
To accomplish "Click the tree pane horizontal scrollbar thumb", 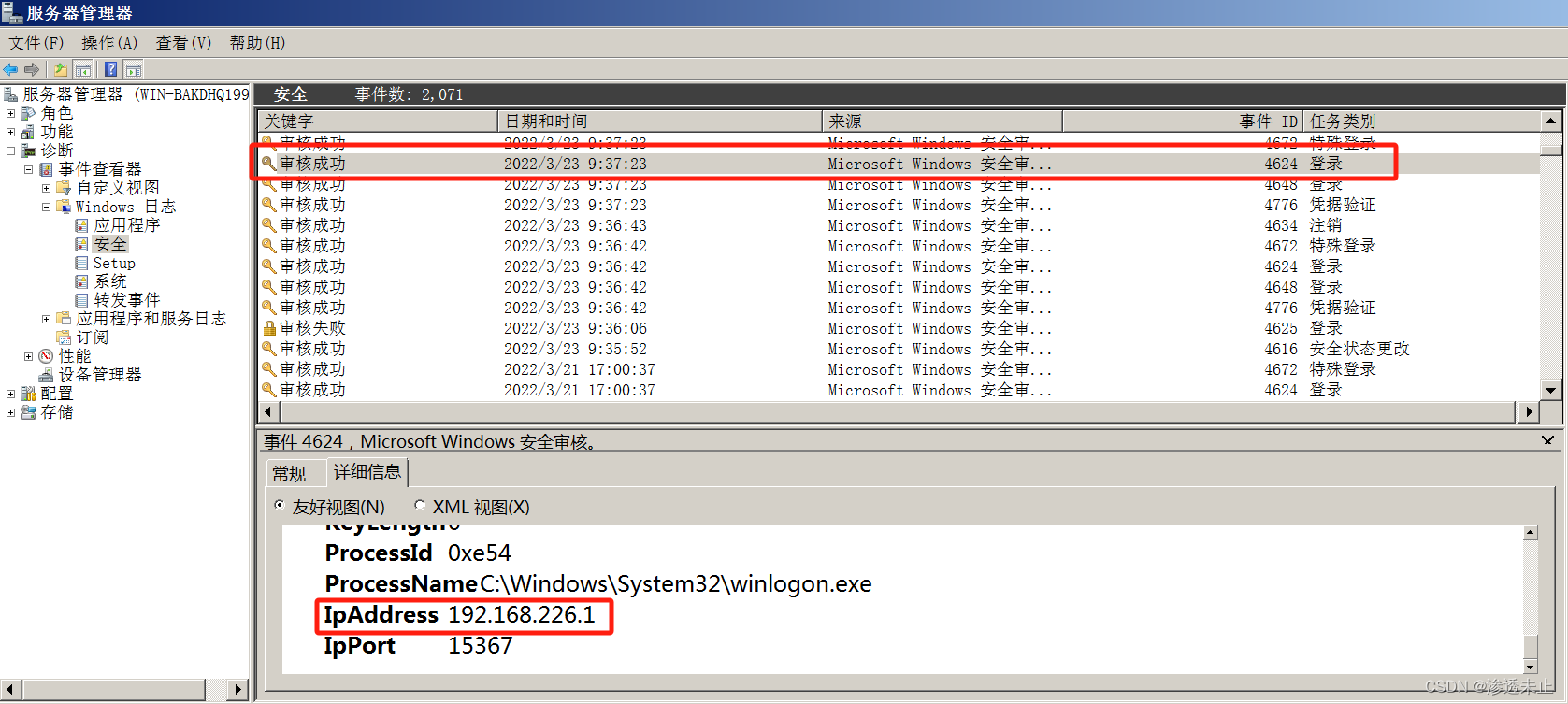I will [114, 690].
